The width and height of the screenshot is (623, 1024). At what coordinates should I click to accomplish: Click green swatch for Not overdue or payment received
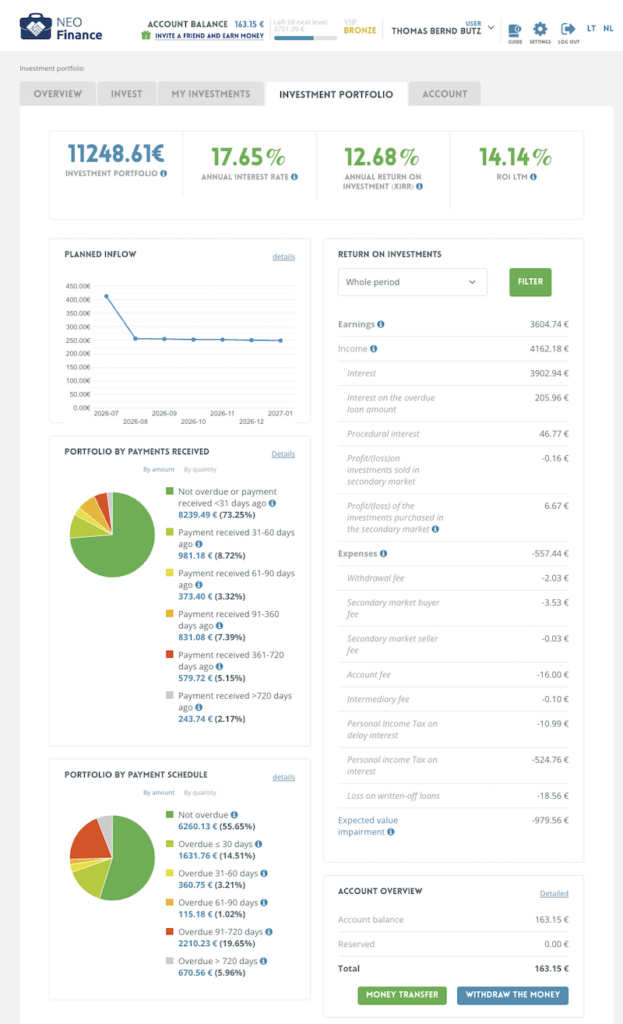[x=170, y=491]
